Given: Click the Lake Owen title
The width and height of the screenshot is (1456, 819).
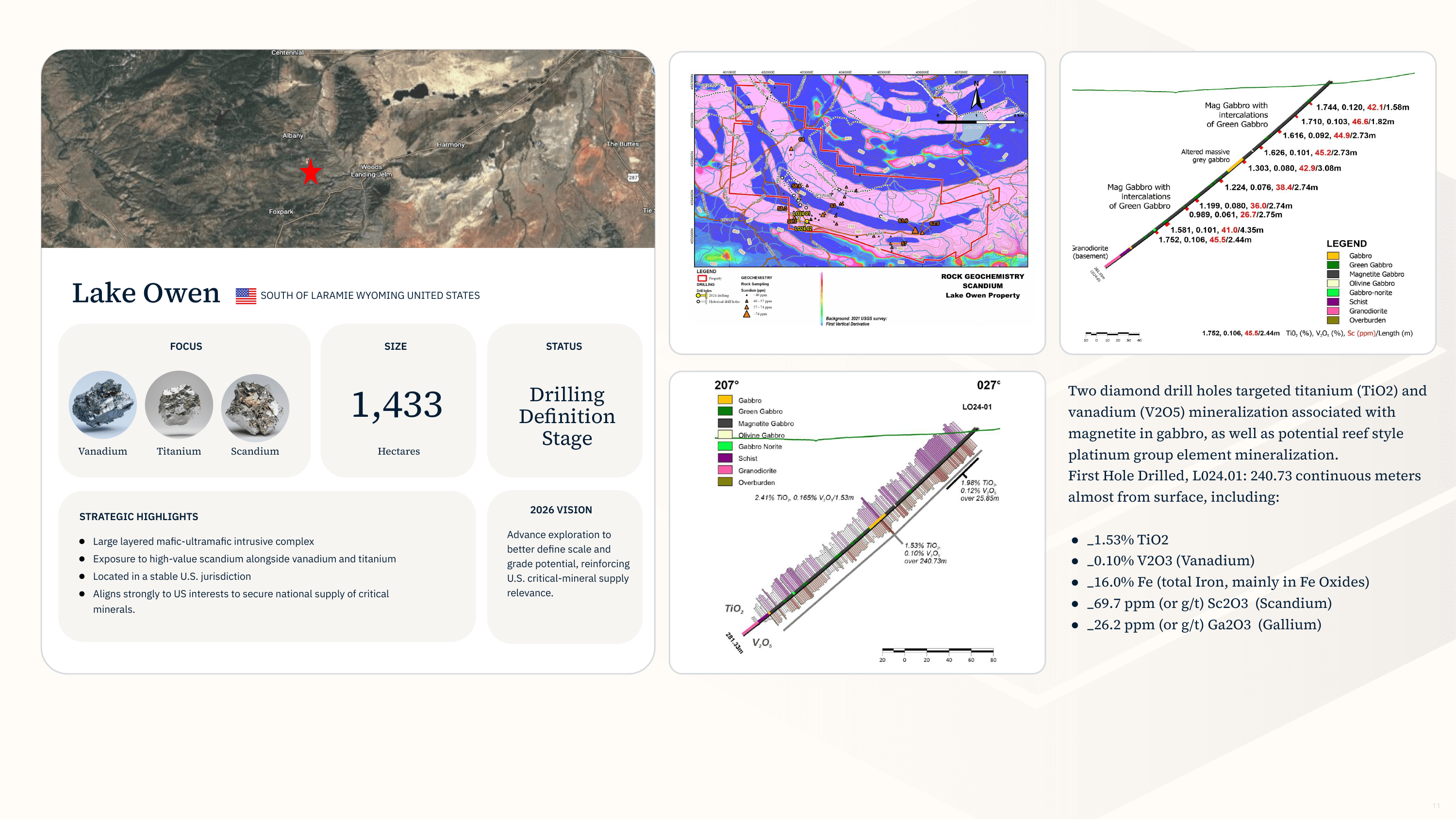Looking at the screenshot, I should coord(146,294).
